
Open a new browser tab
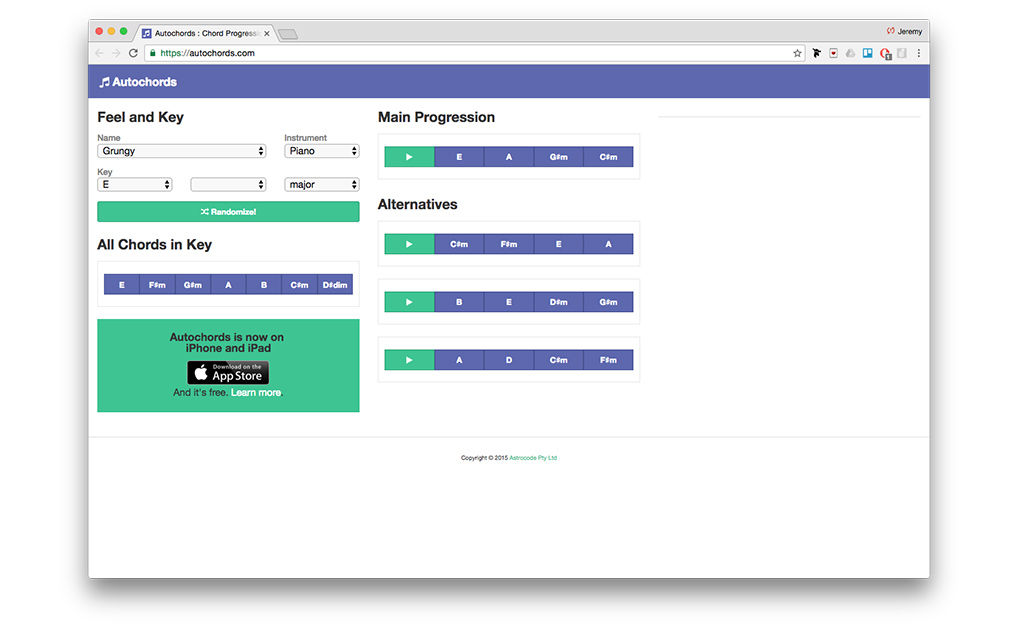click(x=288, y=34)
